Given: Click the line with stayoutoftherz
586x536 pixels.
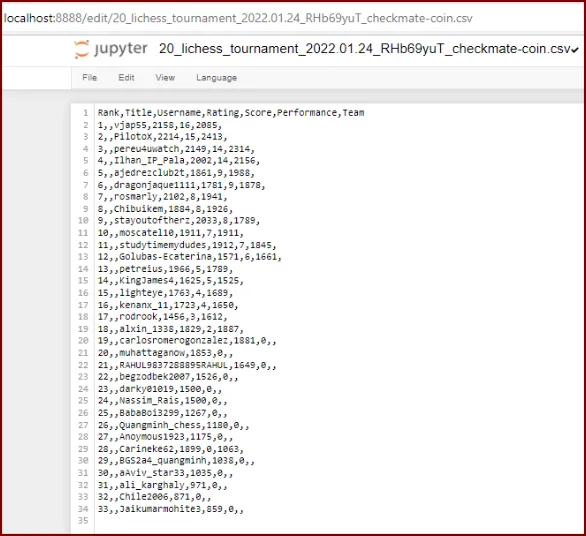Looking at the screenshot, I should click(179, 221).
